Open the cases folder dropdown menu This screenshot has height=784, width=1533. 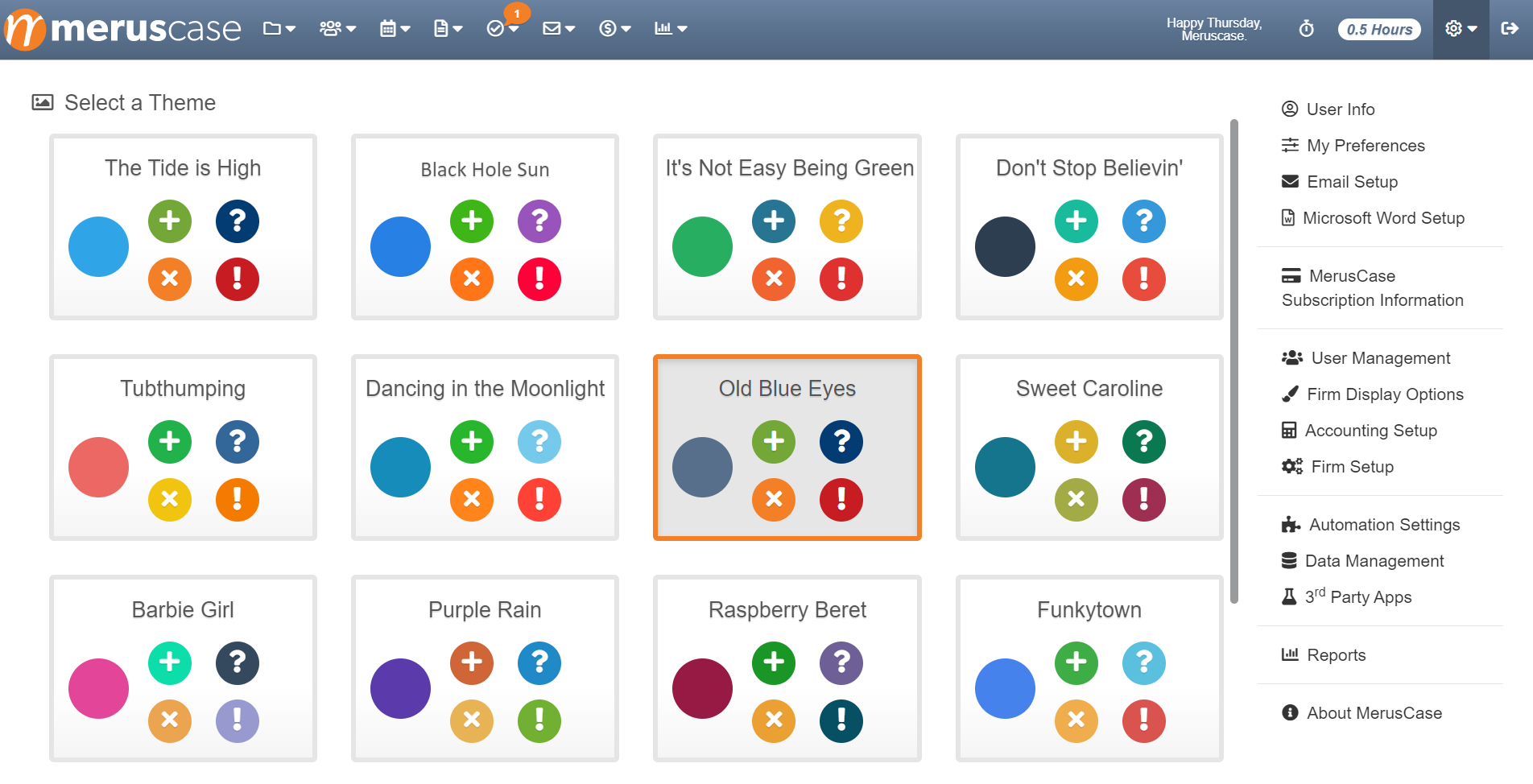(x=279, y=29)
